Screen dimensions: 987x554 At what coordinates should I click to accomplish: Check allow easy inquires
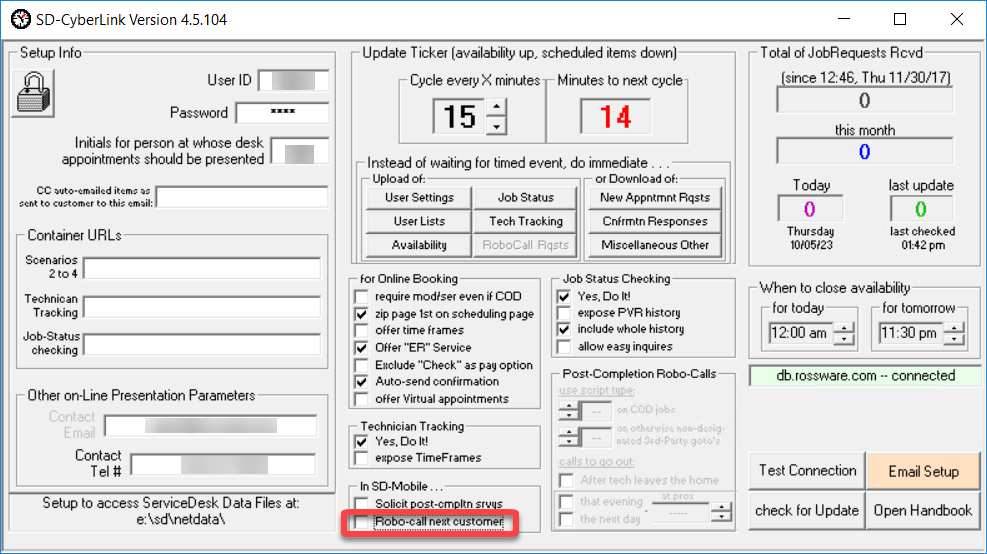[x=564, y=347]
